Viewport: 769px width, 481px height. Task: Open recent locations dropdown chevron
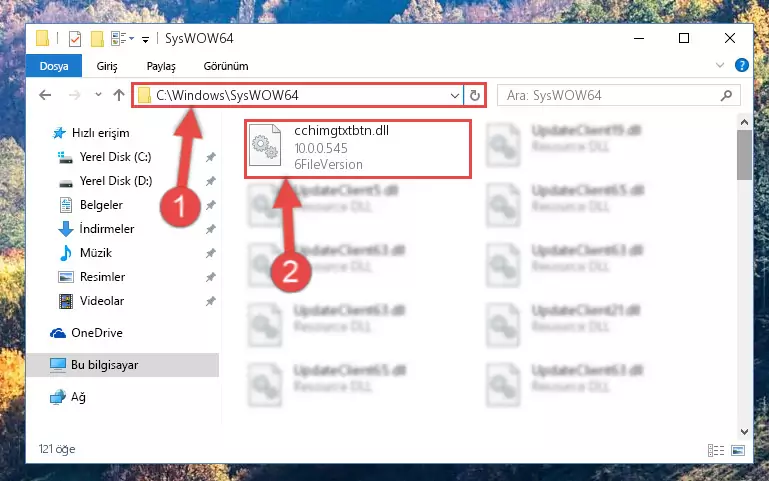(x=98, y=95)
